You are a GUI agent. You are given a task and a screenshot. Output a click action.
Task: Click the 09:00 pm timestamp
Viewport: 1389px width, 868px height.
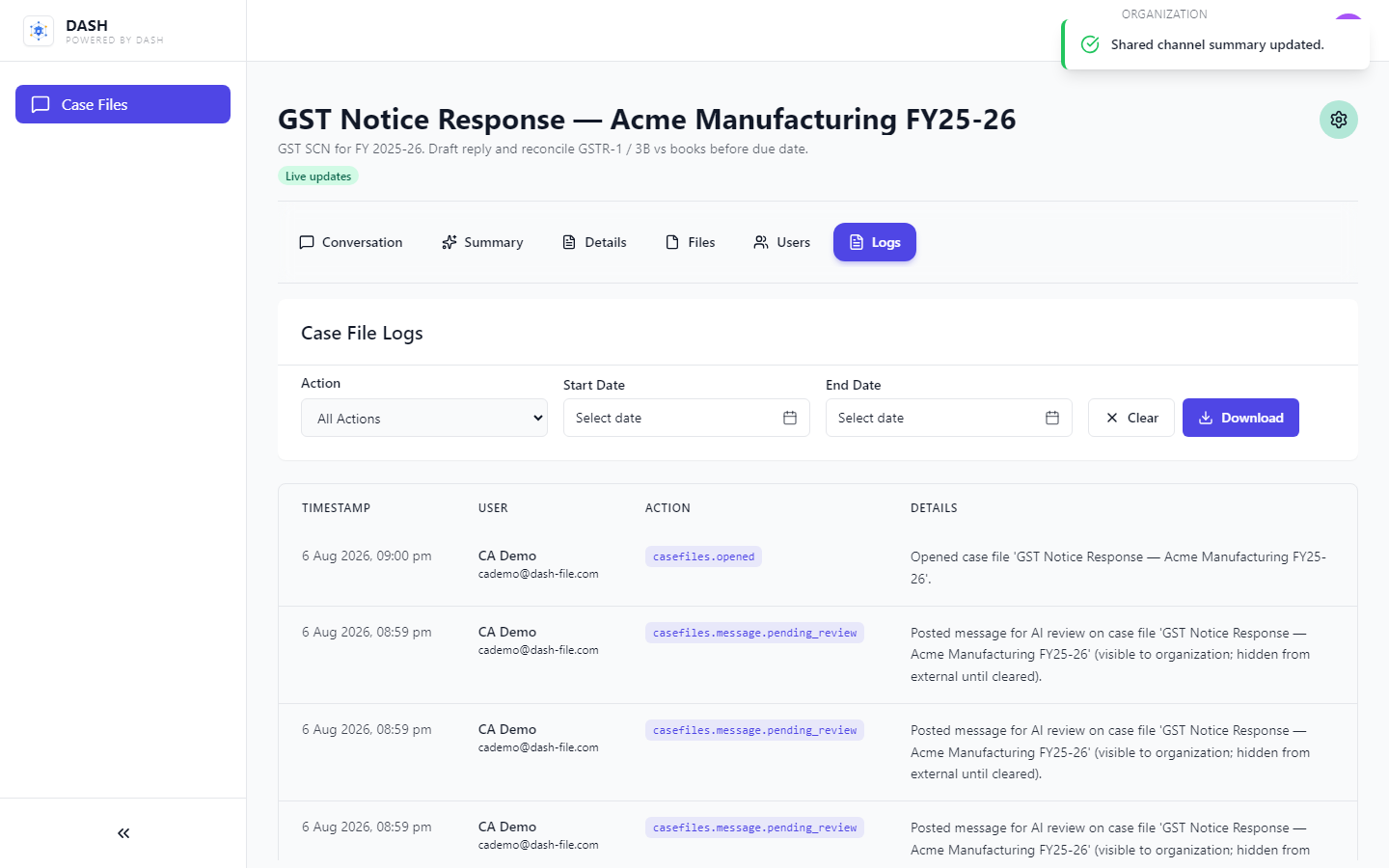[367, 556]
